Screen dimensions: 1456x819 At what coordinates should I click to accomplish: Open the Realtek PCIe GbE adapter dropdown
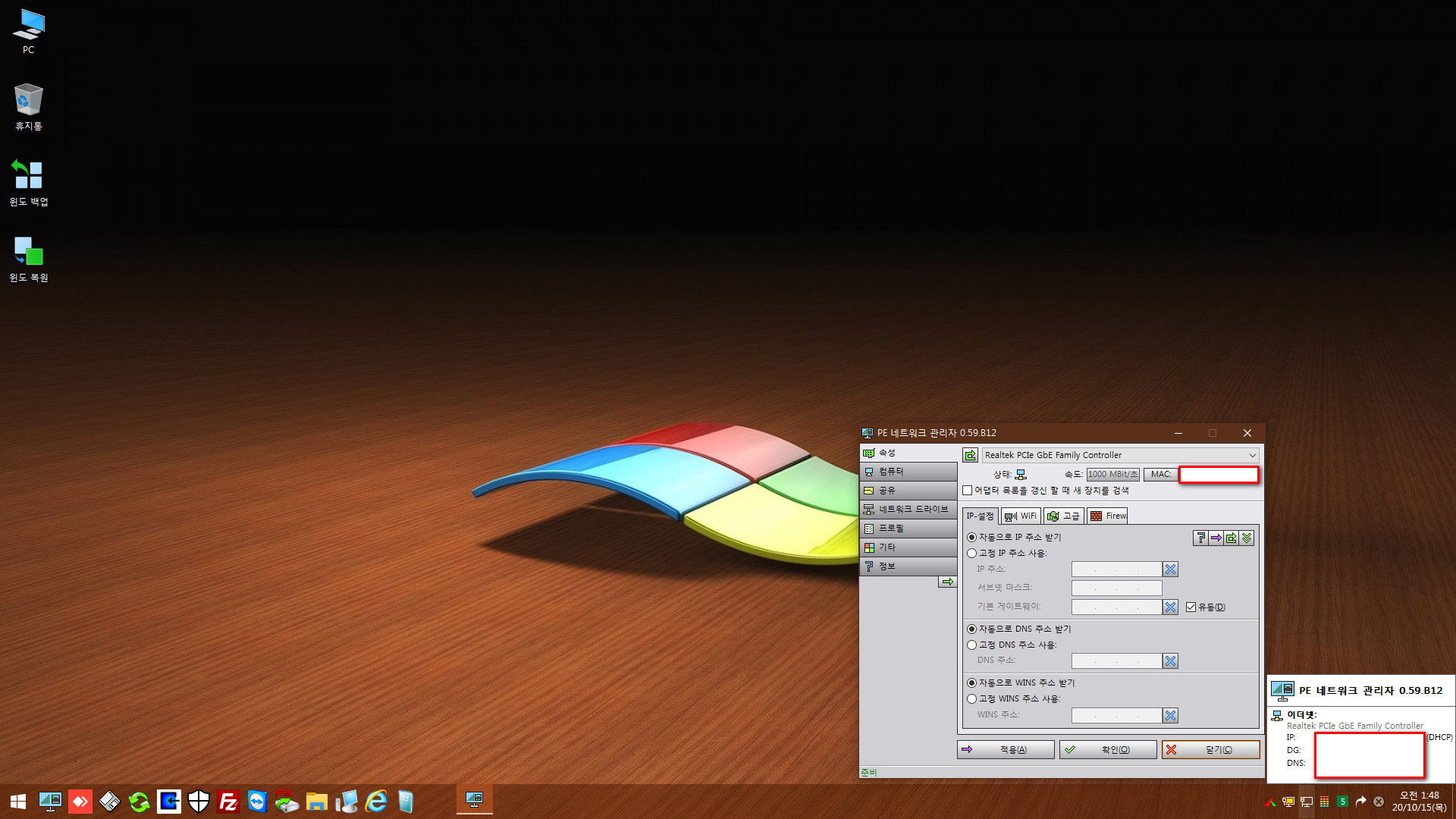pyautogui.click(x=1121, y=455)
